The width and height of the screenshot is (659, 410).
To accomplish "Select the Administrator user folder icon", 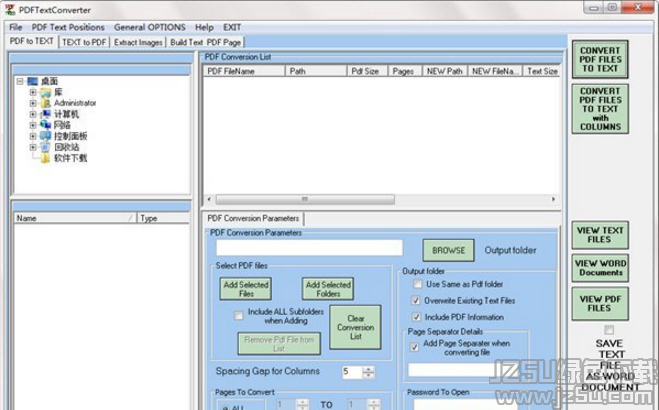I will point(45,103).
